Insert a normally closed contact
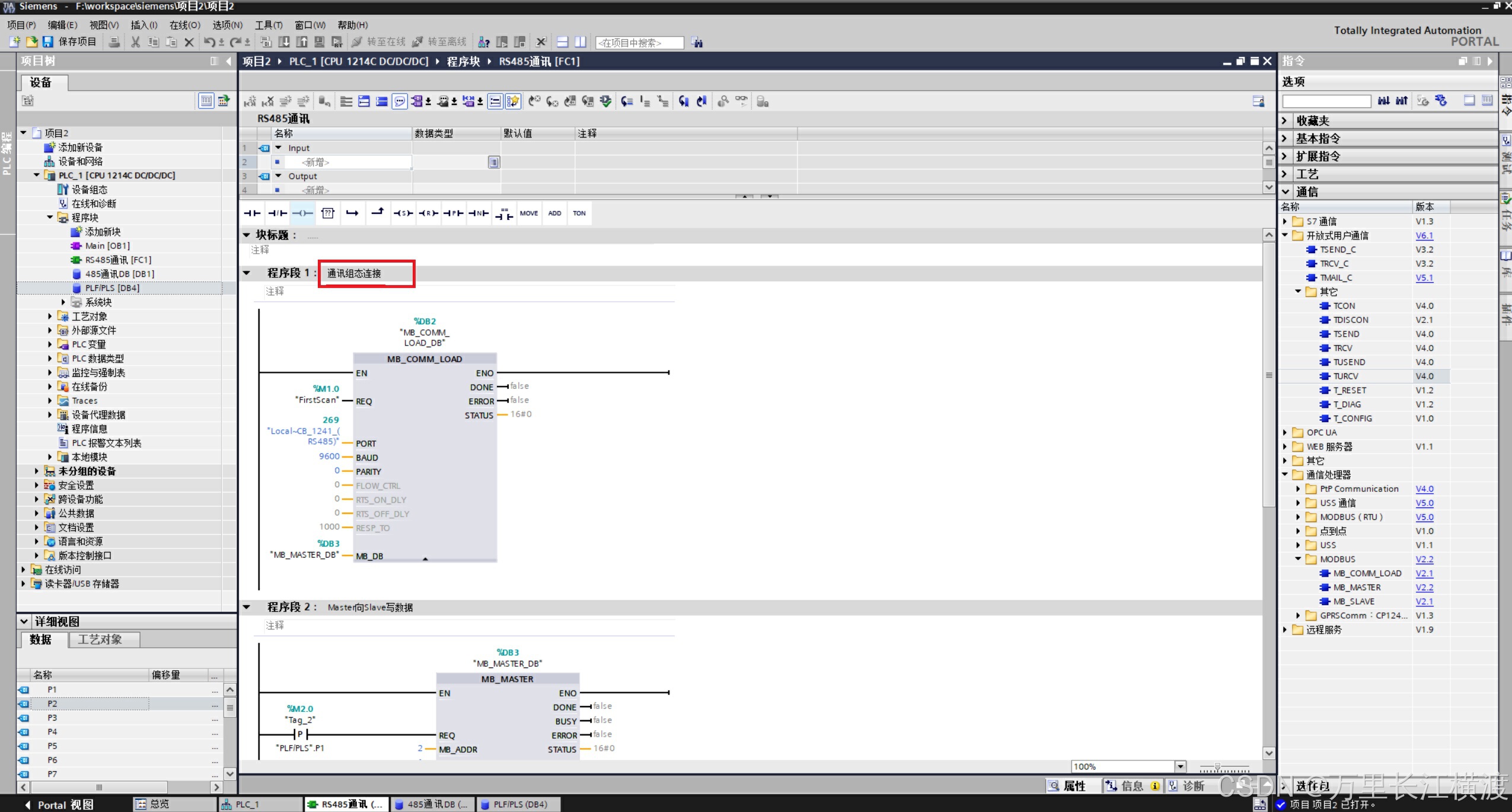 277,213
